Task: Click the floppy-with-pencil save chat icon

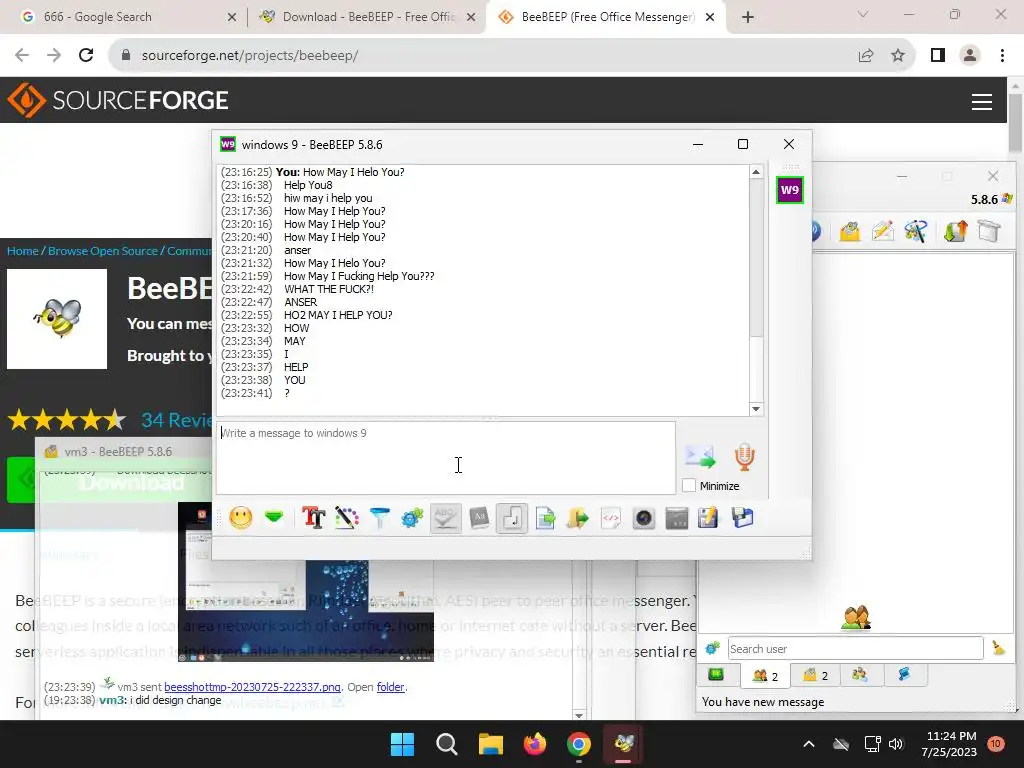Action: click(x=709, y=518)
